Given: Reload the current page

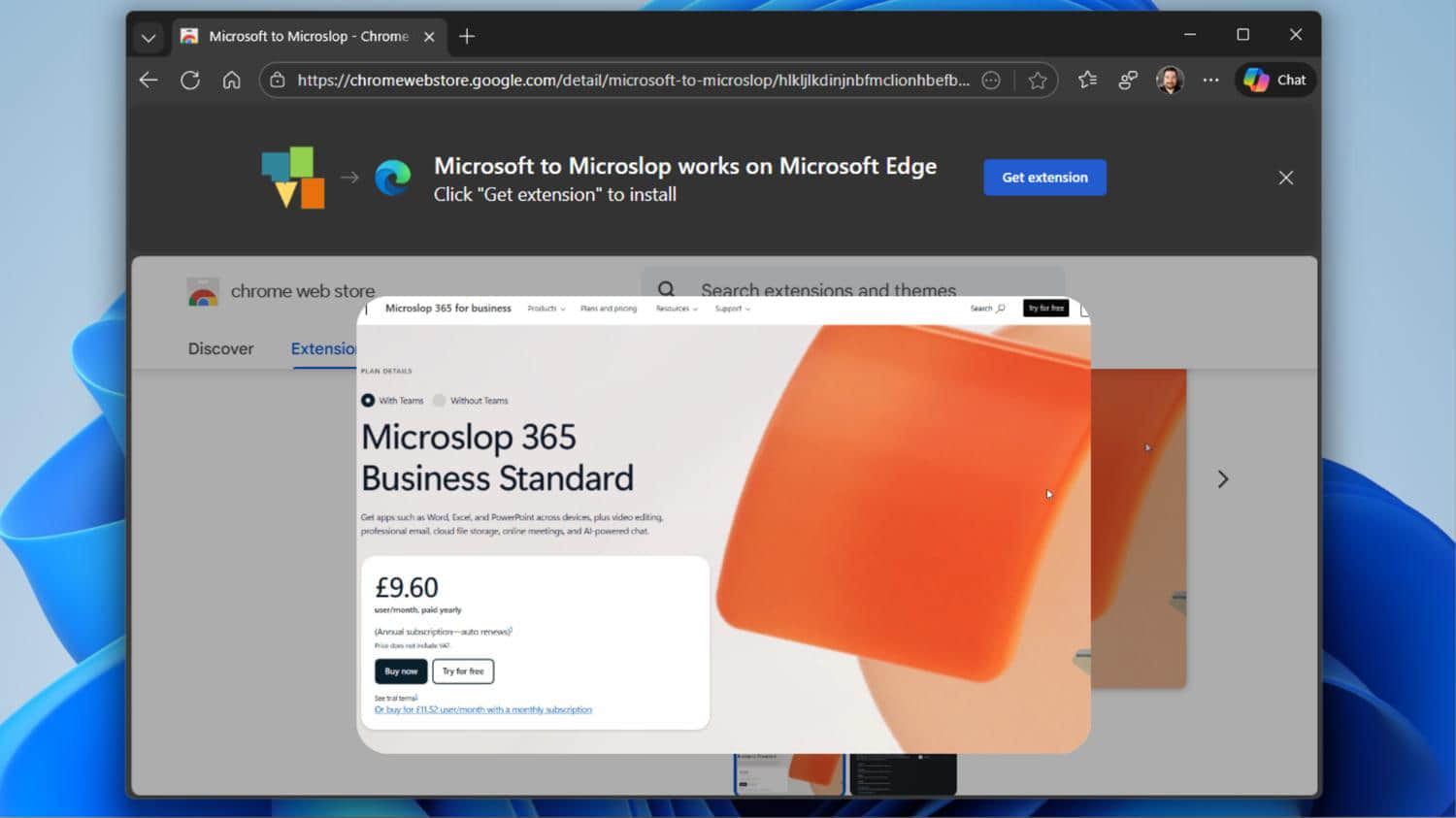Looking at the screenshot, I should (x=190, y=80).
